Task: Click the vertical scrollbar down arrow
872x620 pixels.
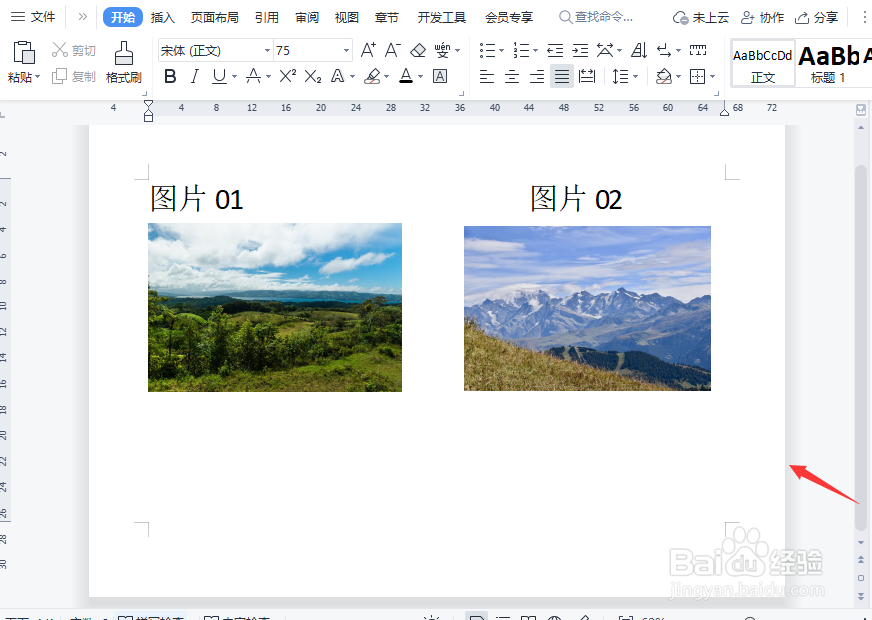Action: click(861, 542)
